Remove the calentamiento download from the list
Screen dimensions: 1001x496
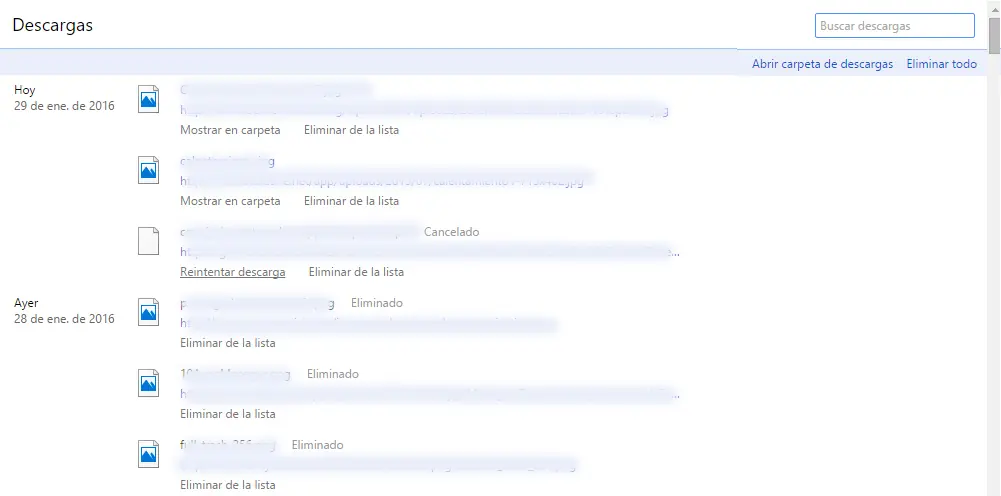[x=351, y=201]
